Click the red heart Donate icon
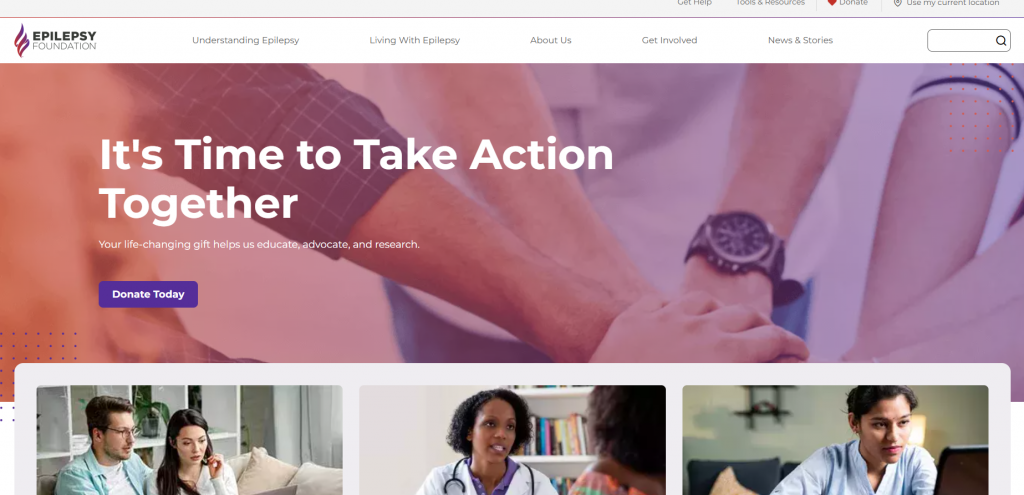1024x495 pixels. tap(831, 3)
